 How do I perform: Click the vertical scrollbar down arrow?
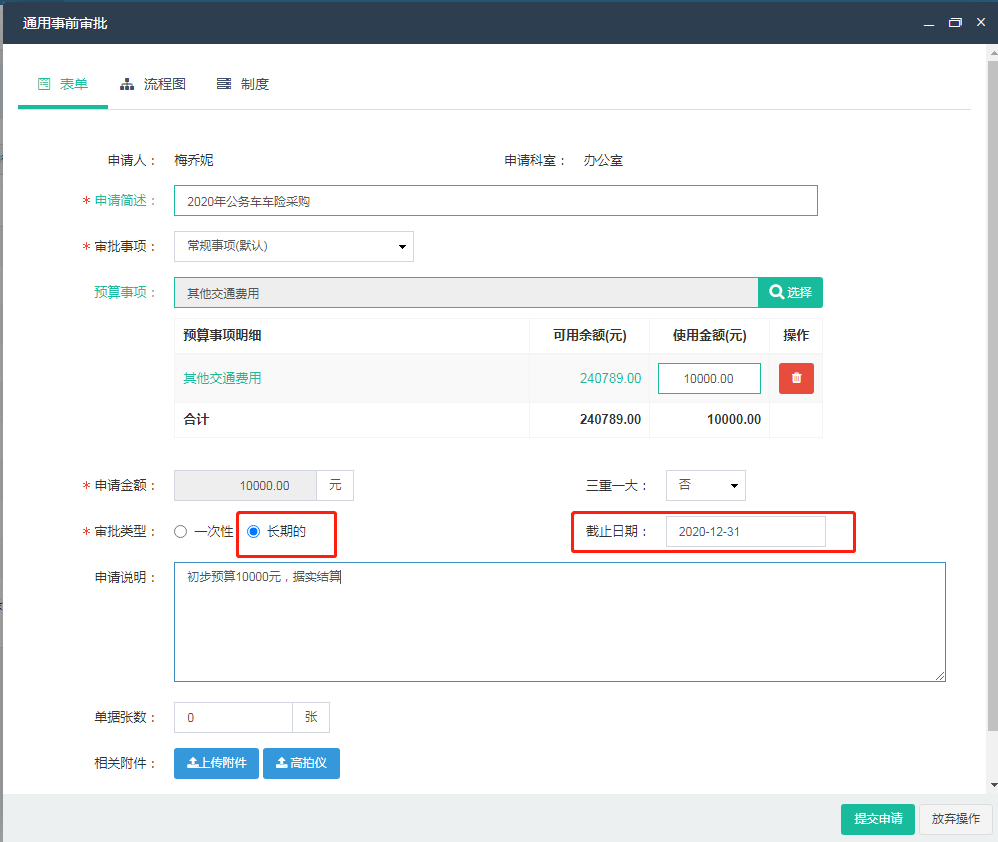993,785
